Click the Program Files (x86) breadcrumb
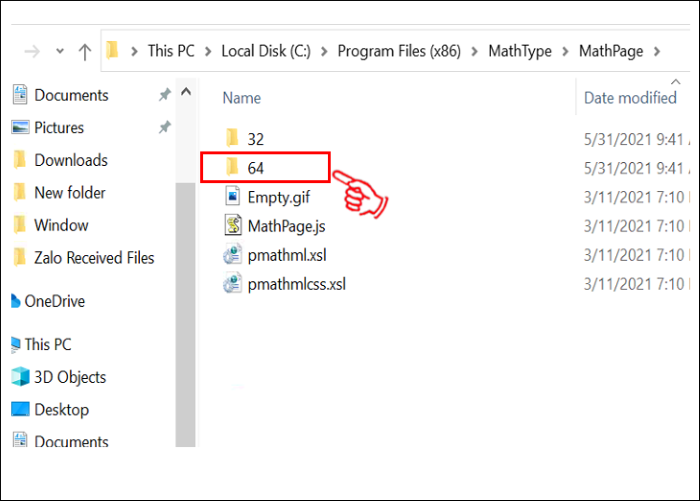Viewport: 700px width, 501px height. (x=400, y=51)
